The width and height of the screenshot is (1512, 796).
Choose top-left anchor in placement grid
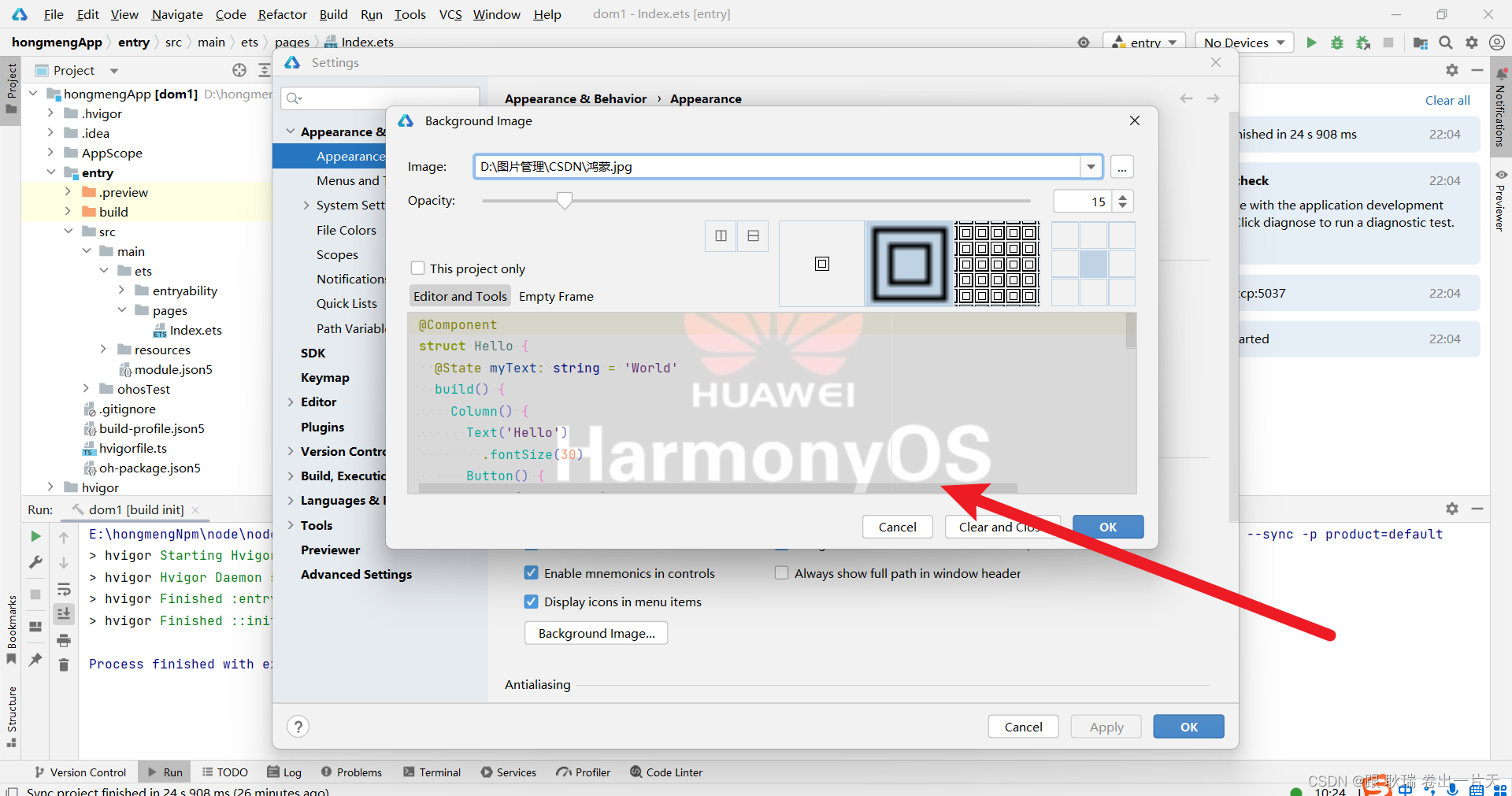pos(1065,235)
